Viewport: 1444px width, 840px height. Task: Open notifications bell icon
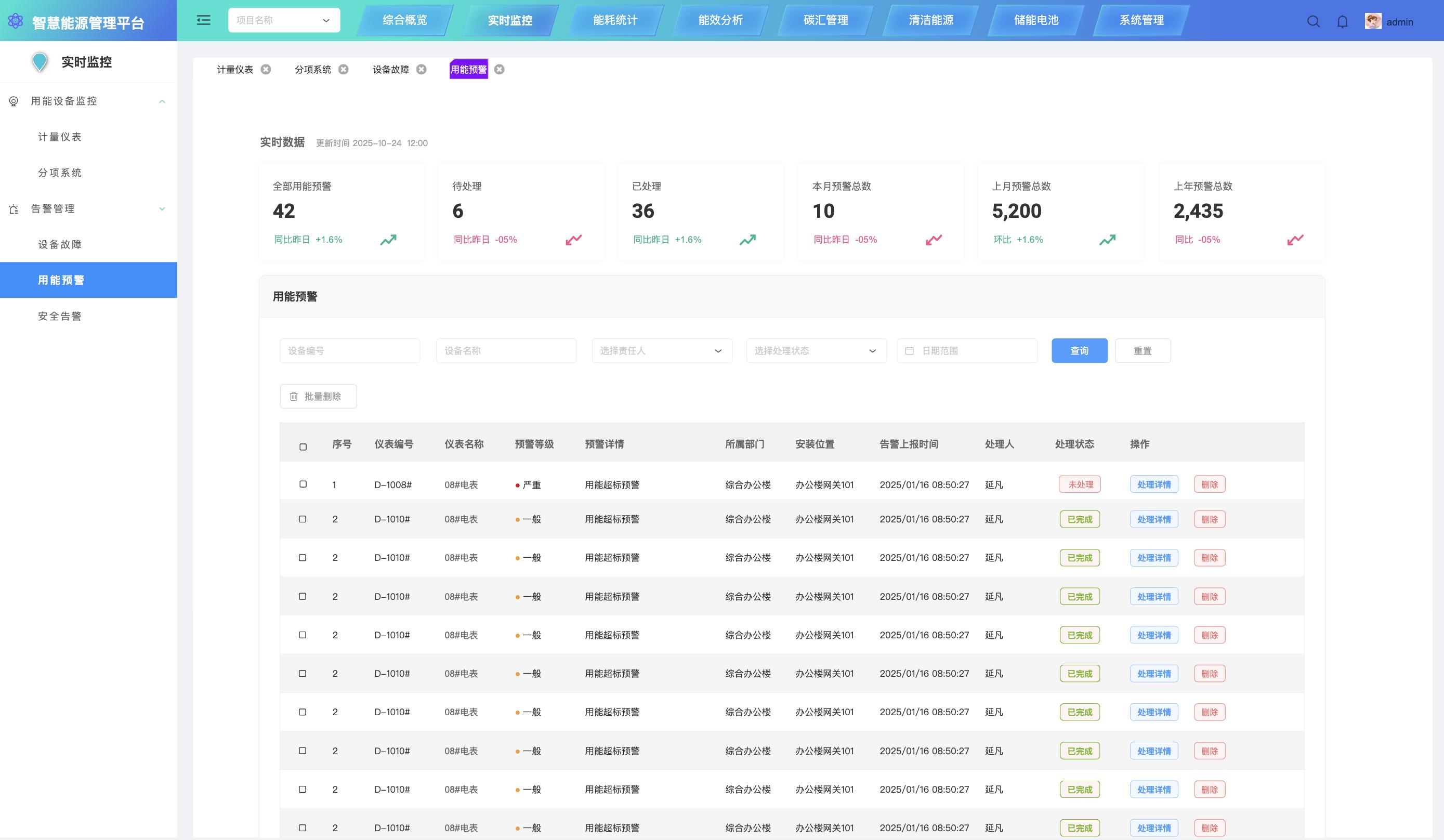(1342, 22)
